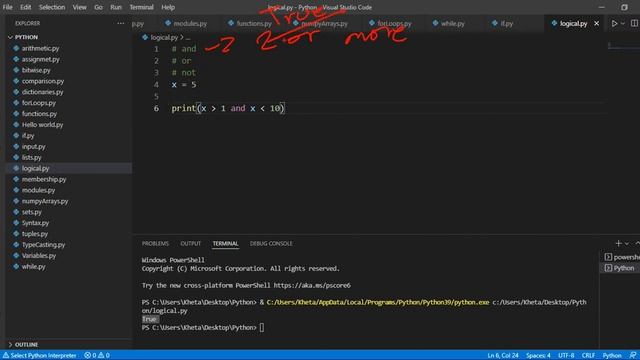
Task: Open TypeCasting.py file
Action: pos(43,245)
